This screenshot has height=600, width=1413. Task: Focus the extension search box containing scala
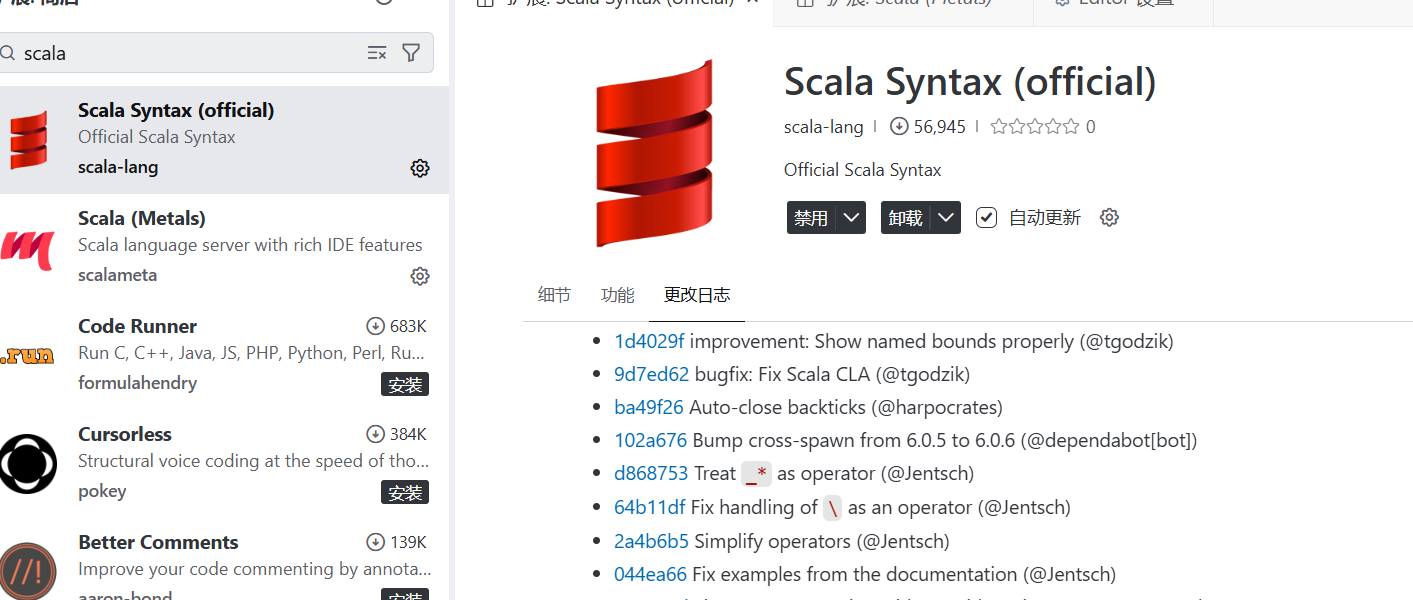click(x=190, y=53)
